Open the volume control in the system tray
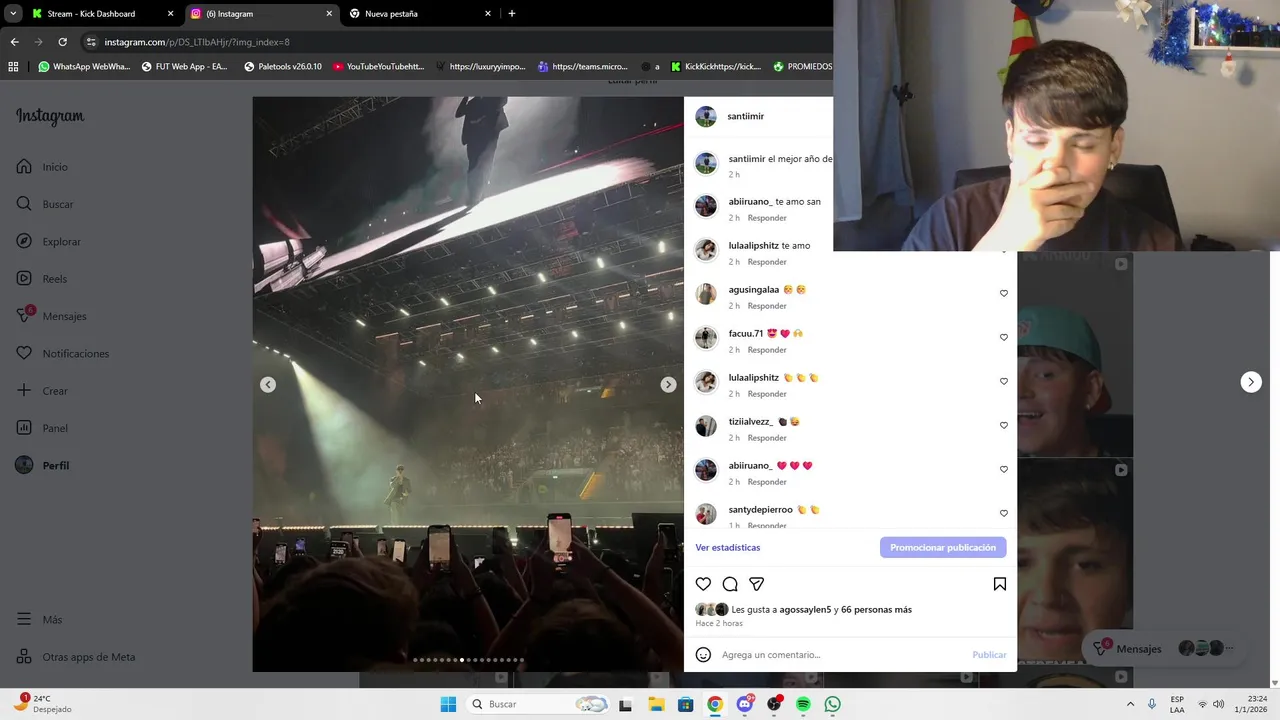The image size is (1280, 720). pos(1220,704)
